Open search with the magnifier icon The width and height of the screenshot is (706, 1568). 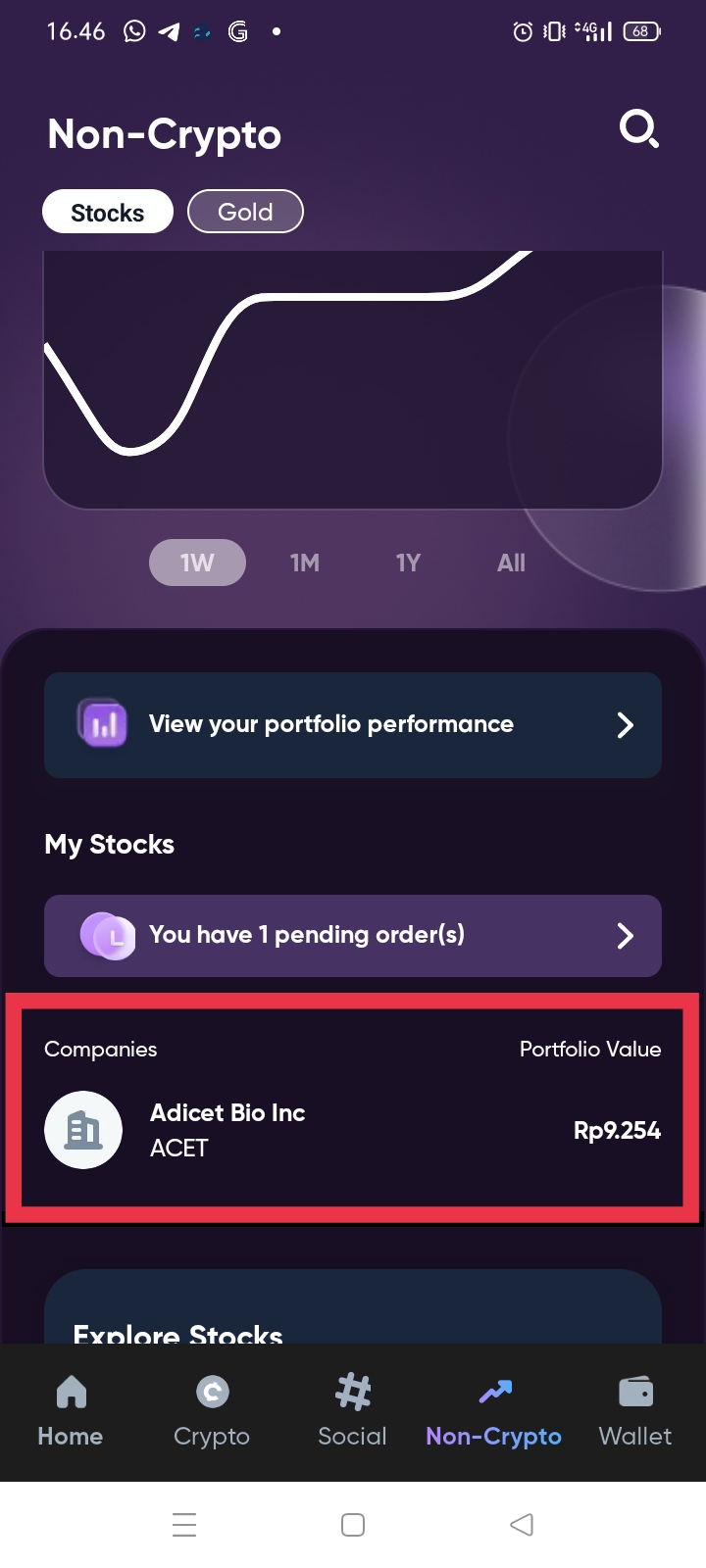click(638, 129)
